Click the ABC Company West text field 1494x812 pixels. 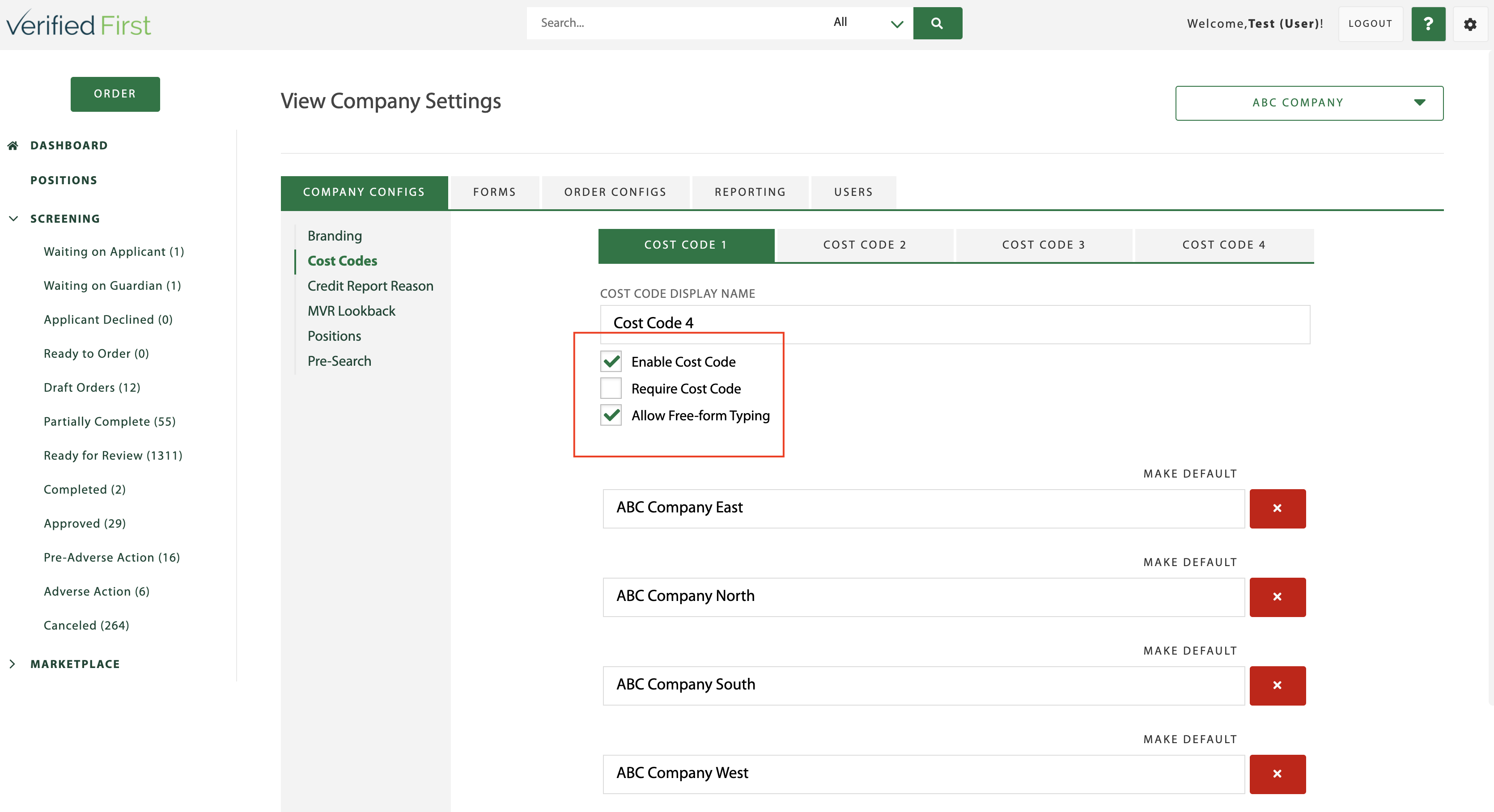pos(923,774)
